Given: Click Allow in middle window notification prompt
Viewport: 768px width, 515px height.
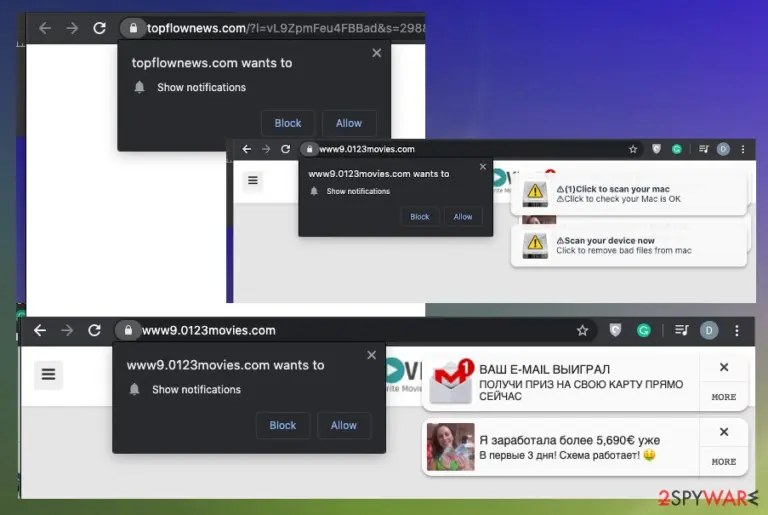Looking at the screenshot, I should coord(463,217).
